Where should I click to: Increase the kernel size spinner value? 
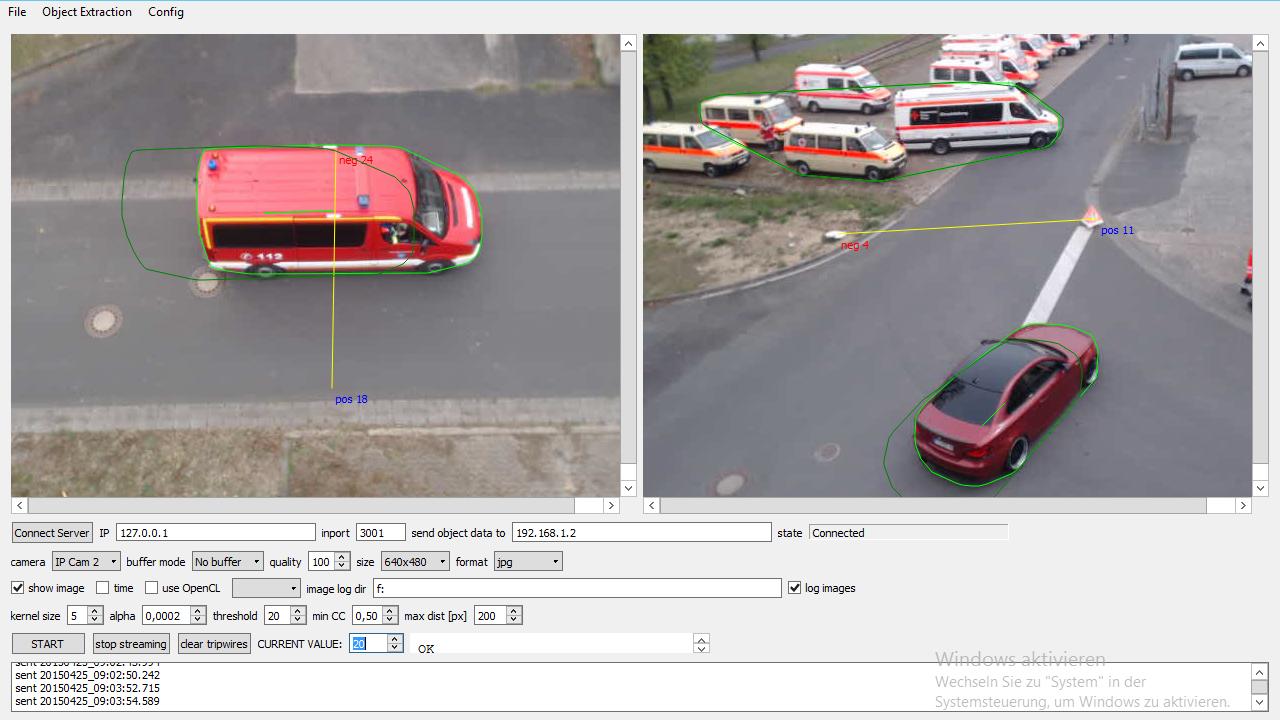click(95, 611)
